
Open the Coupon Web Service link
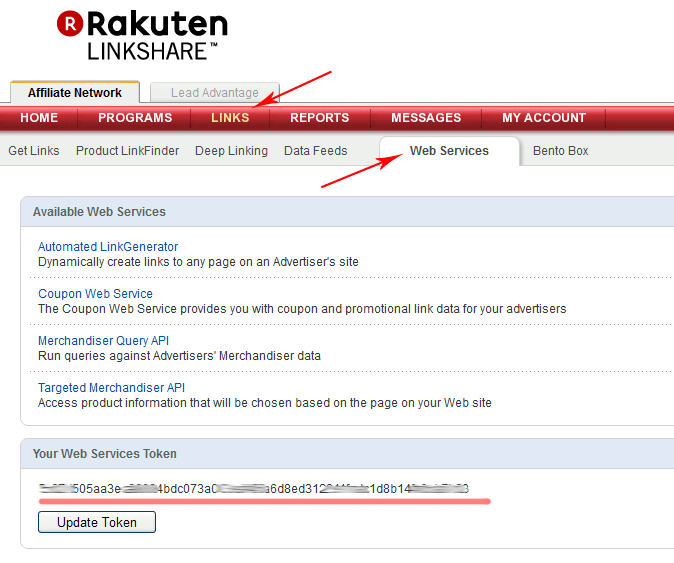[95, 294]
